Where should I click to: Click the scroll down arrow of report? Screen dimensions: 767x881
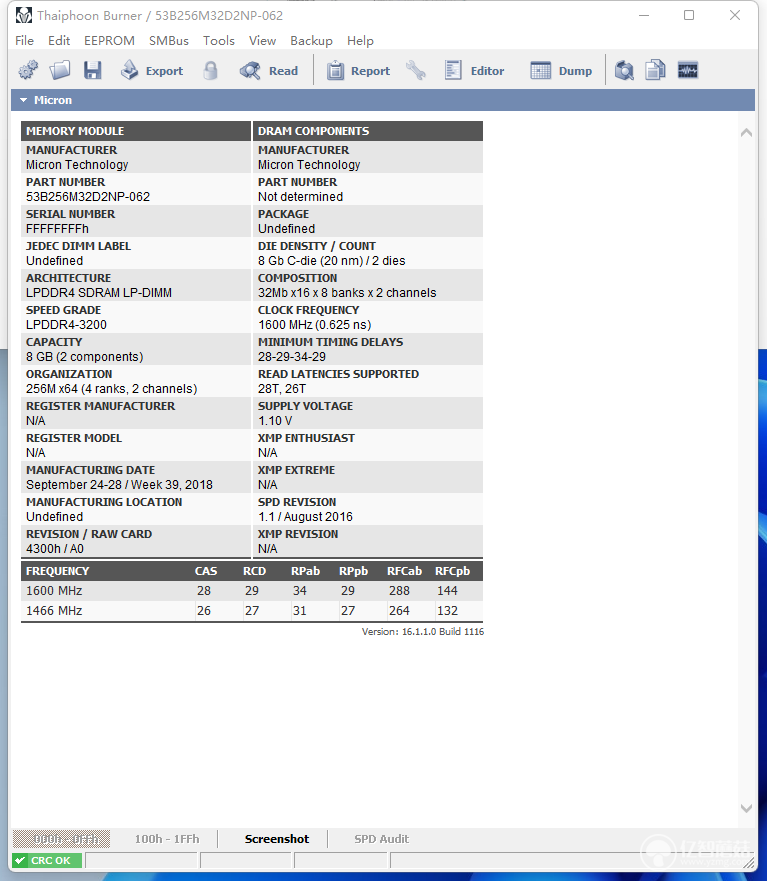pos(746,809)
